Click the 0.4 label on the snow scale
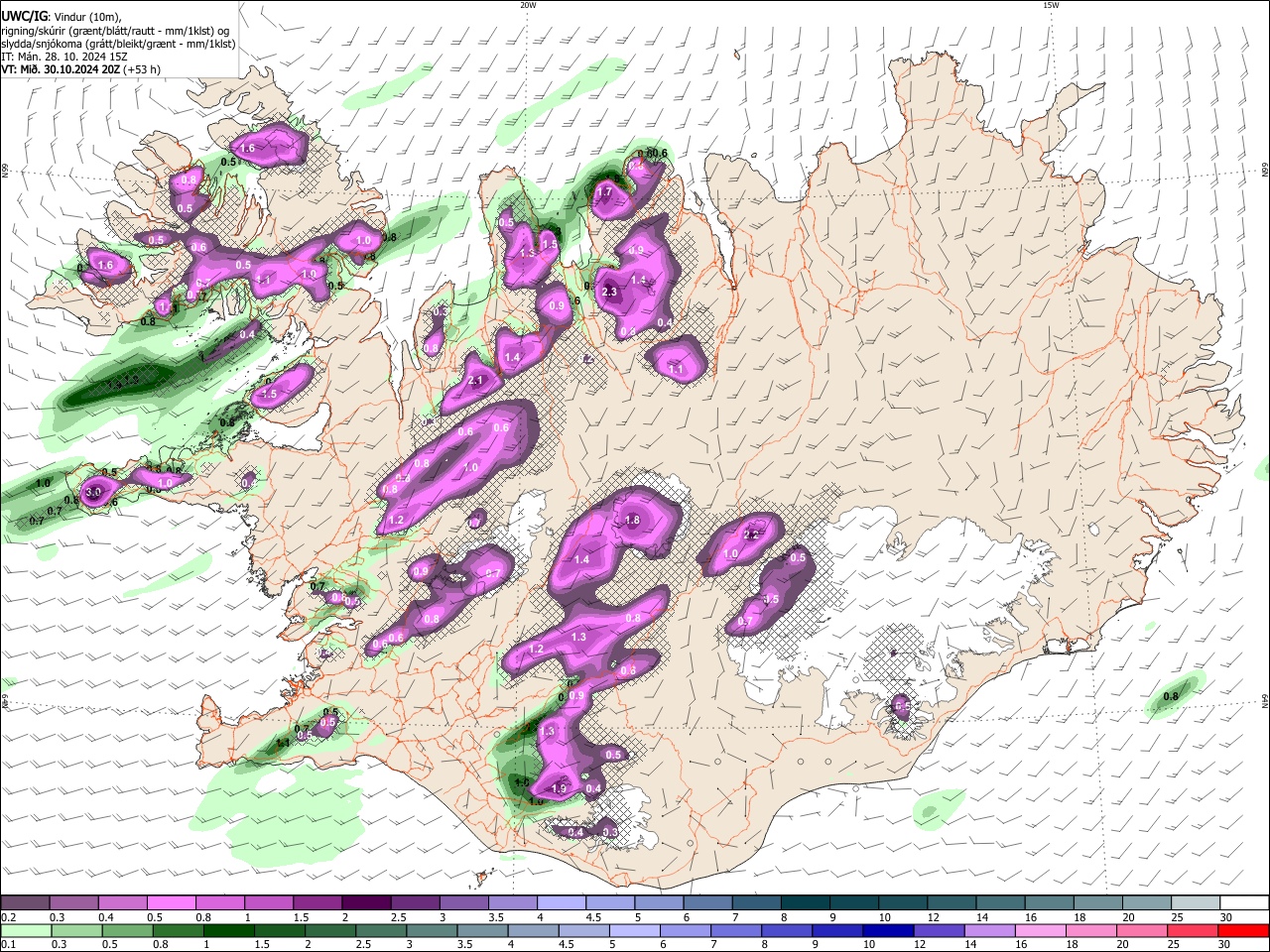Screen dimensions: 1270x952 click(105, 917)
